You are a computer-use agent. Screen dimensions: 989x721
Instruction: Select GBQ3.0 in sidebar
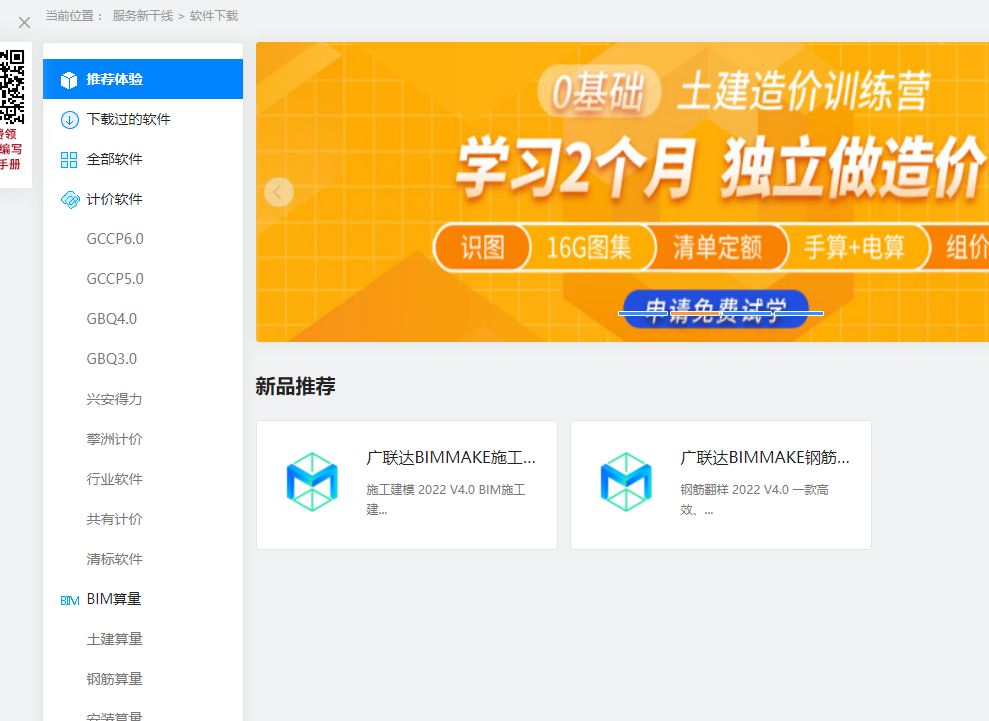coord(112,359)
